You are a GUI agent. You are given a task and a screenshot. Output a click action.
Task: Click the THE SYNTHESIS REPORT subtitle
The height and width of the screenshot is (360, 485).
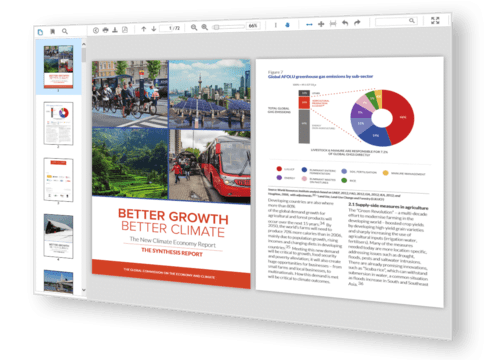pos(172,252)
